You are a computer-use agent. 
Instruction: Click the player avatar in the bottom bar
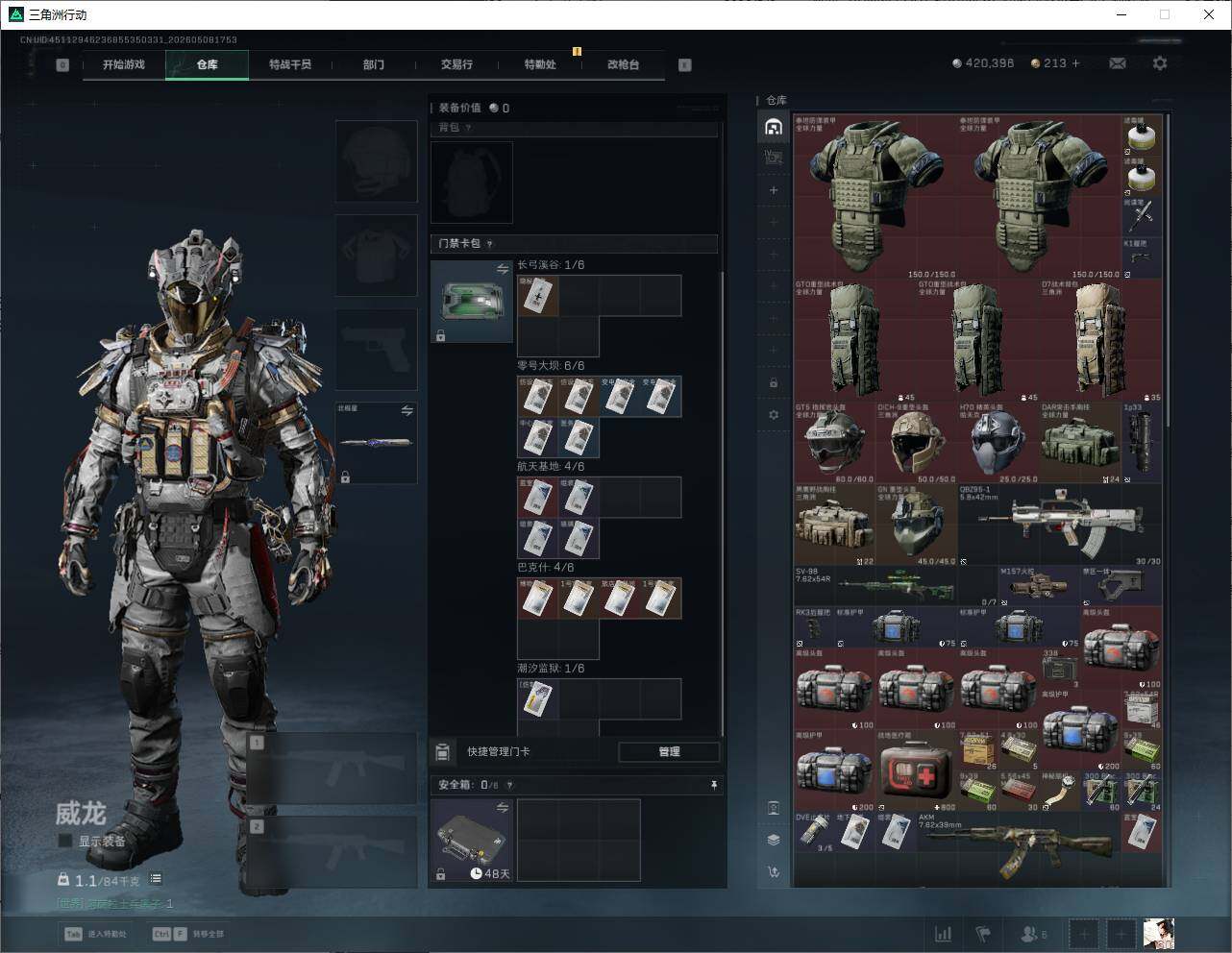pos(1159,933)
